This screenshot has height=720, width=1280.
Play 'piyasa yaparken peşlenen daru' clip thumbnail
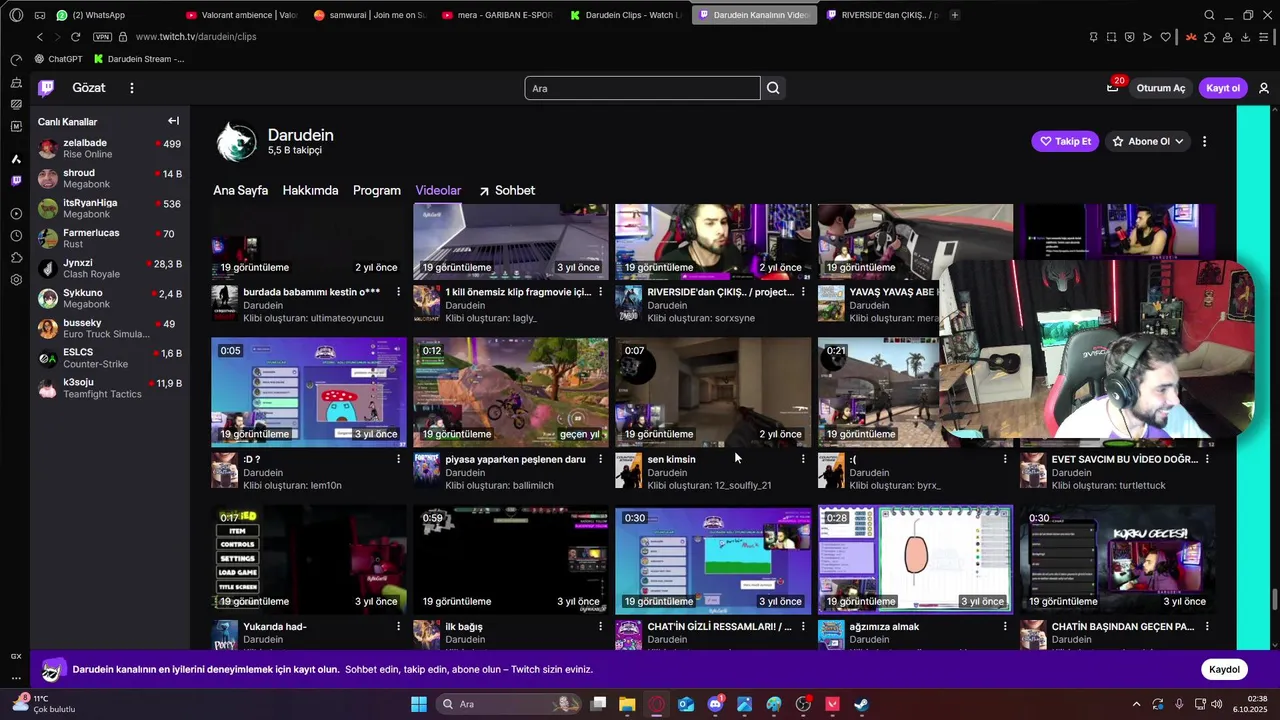coord(510,392)
